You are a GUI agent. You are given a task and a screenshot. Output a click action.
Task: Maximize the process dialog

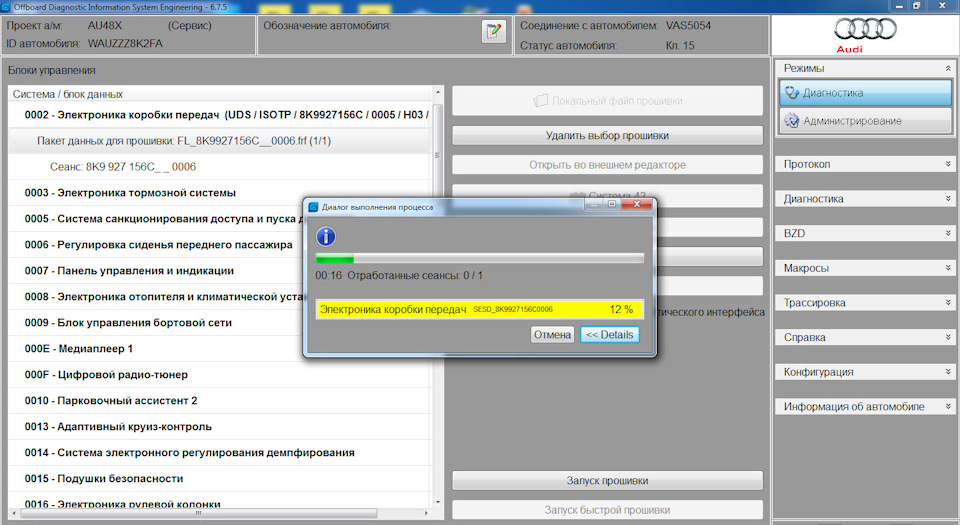(x=612, y=204)
